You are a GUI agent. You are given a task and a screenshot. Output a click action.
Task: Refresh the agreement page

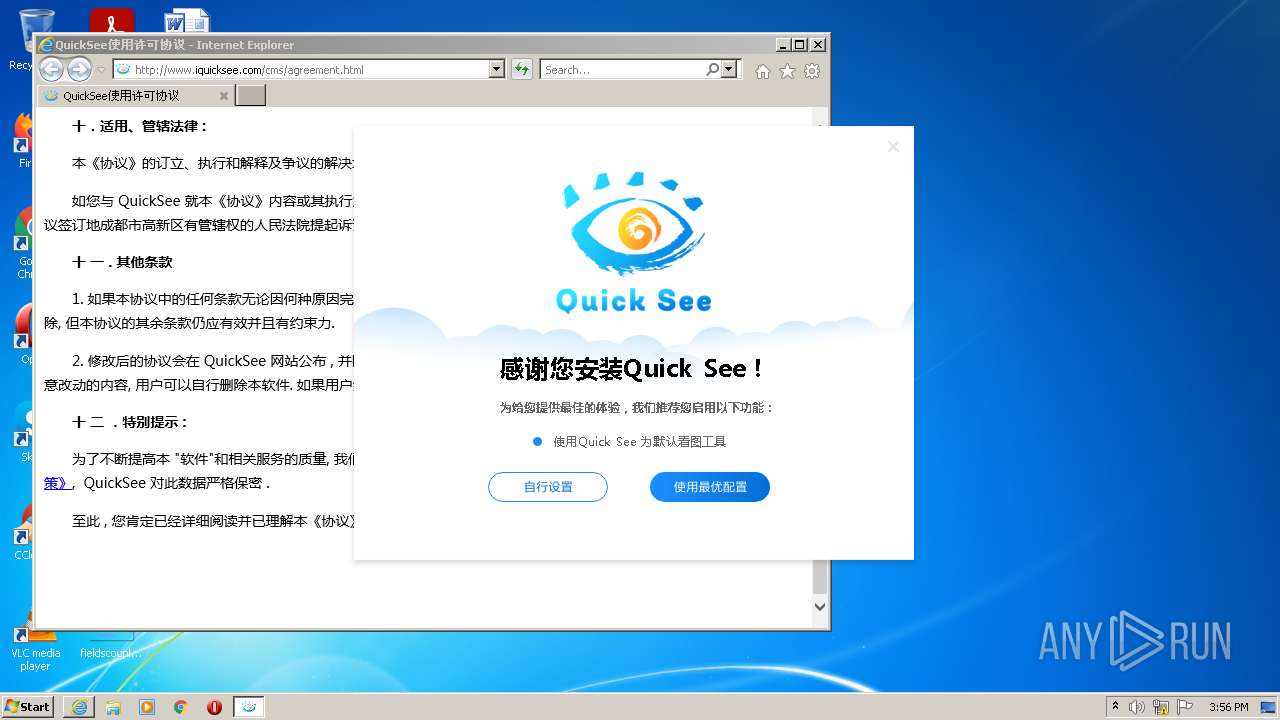tap(522, 69)
